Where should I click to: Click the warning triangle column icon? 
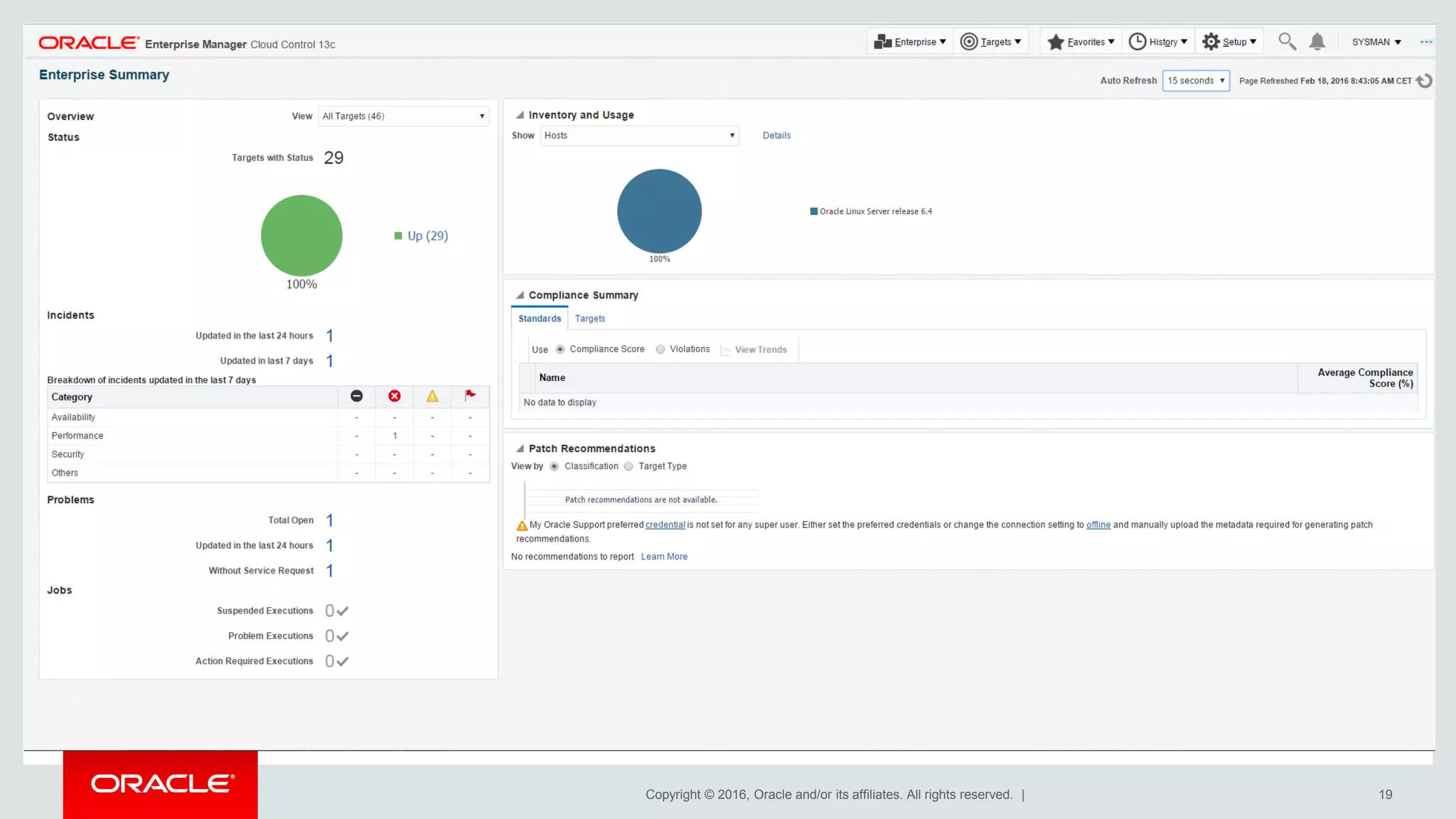(432, 396)
